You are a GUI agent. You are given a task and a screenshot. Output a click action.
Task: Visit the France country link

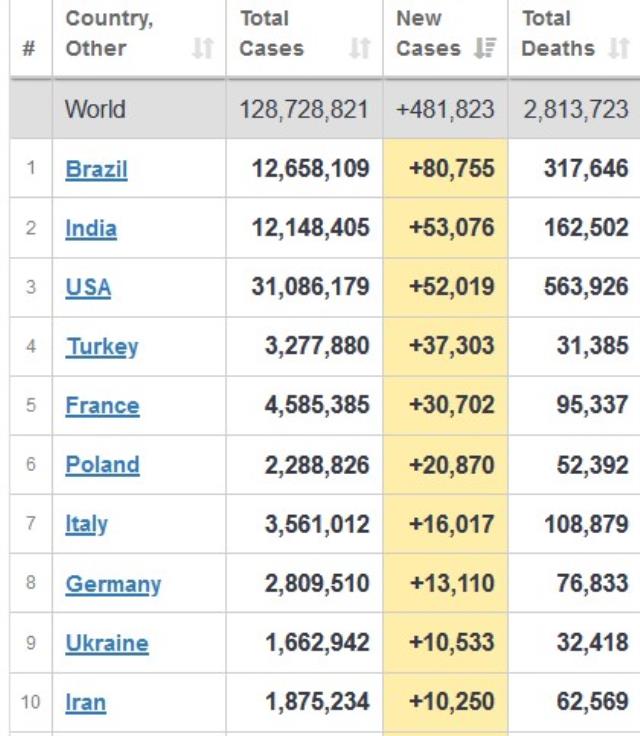[x=102, y=406]
